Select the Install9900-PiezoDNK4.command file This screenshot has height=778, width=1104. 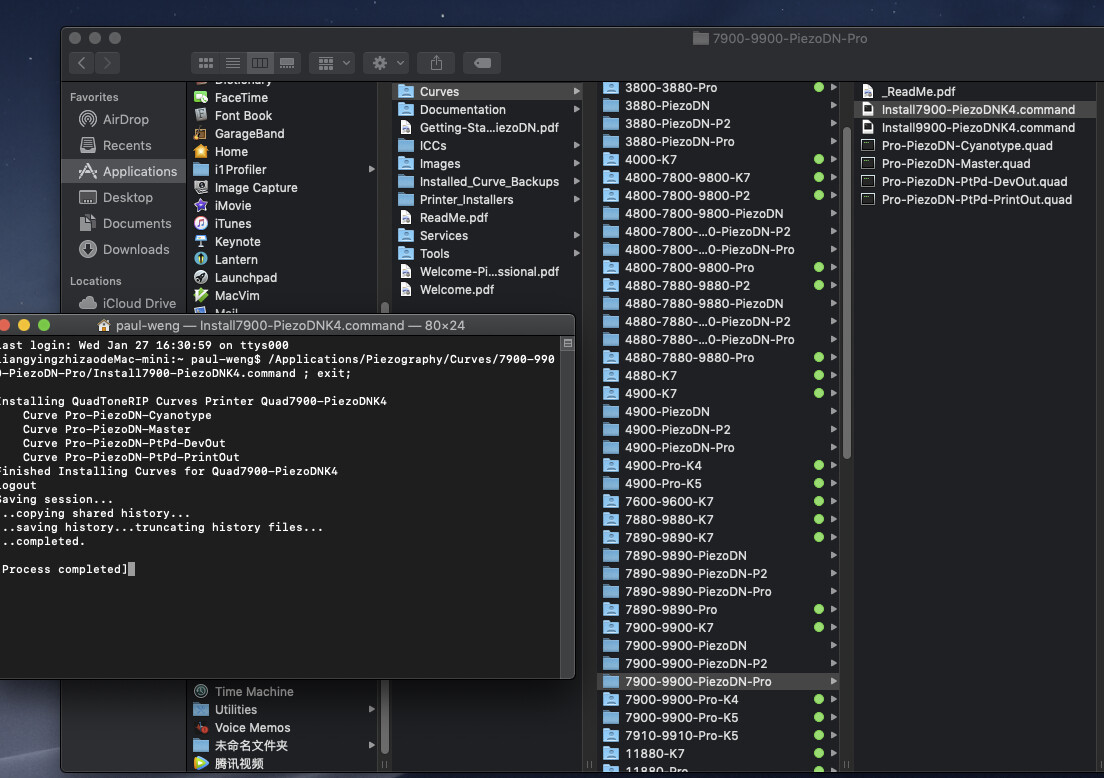tap(977, 128)
